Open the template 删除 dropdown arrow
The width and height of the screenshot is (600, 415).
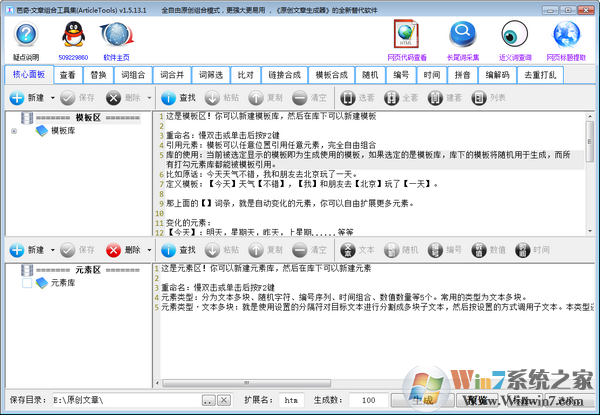[x=149, y=98]
